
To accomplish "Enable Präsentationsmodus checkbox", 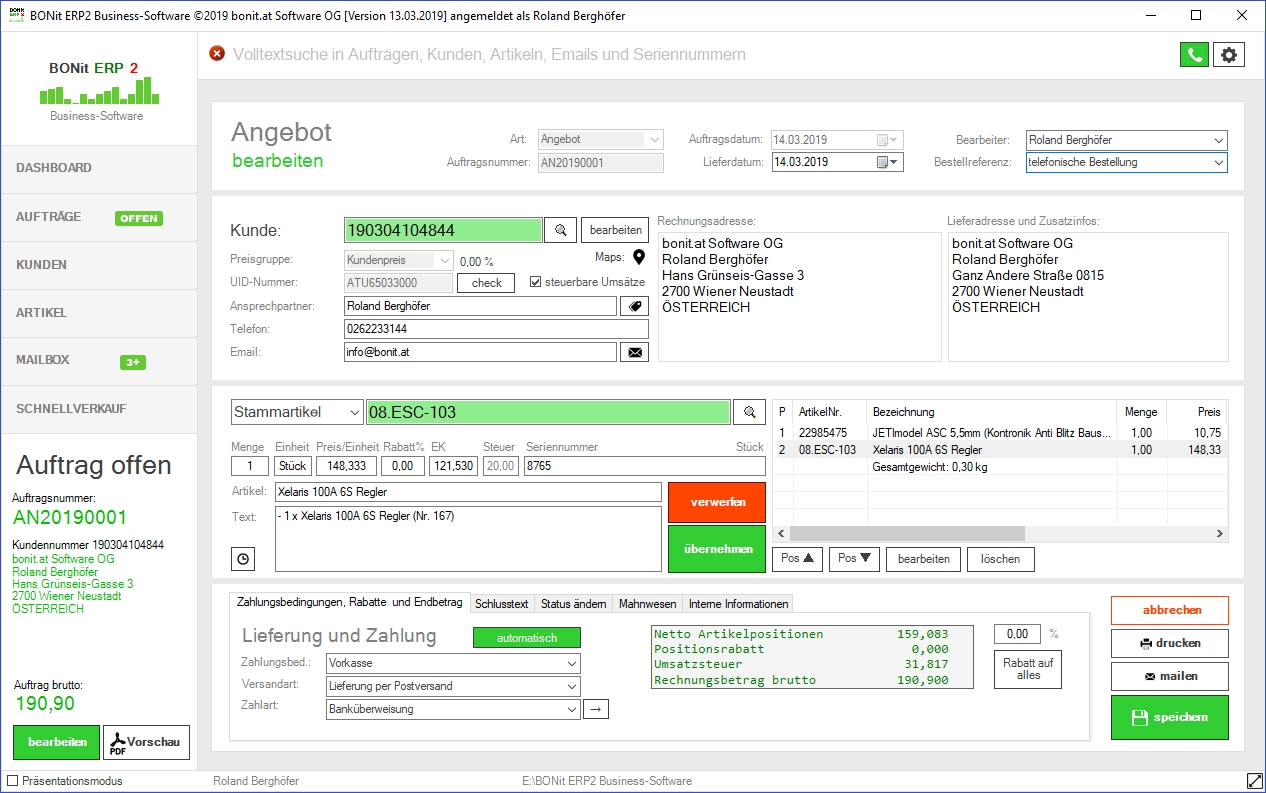I will [13, 781].
